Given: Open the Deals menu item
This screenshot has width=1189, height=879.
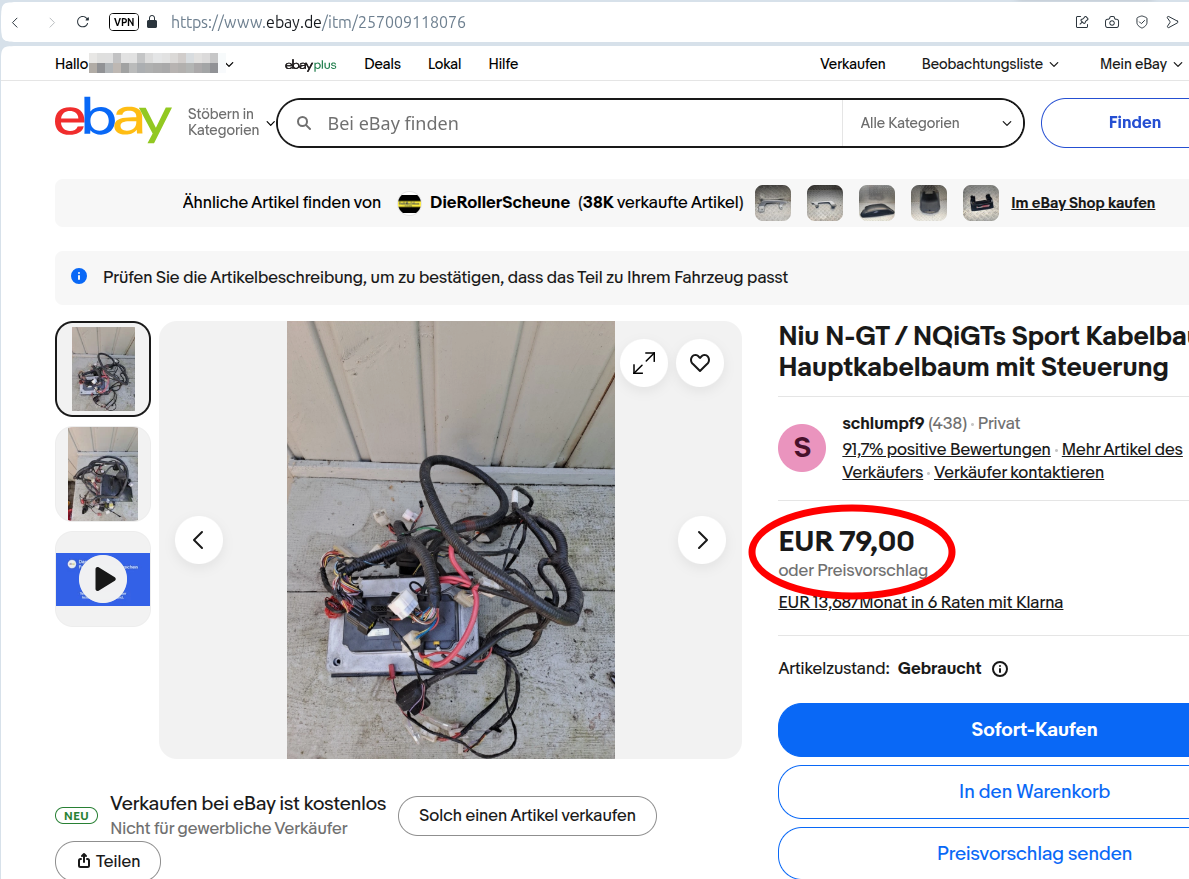Looking at the screenshot, I should coord(382,64).
